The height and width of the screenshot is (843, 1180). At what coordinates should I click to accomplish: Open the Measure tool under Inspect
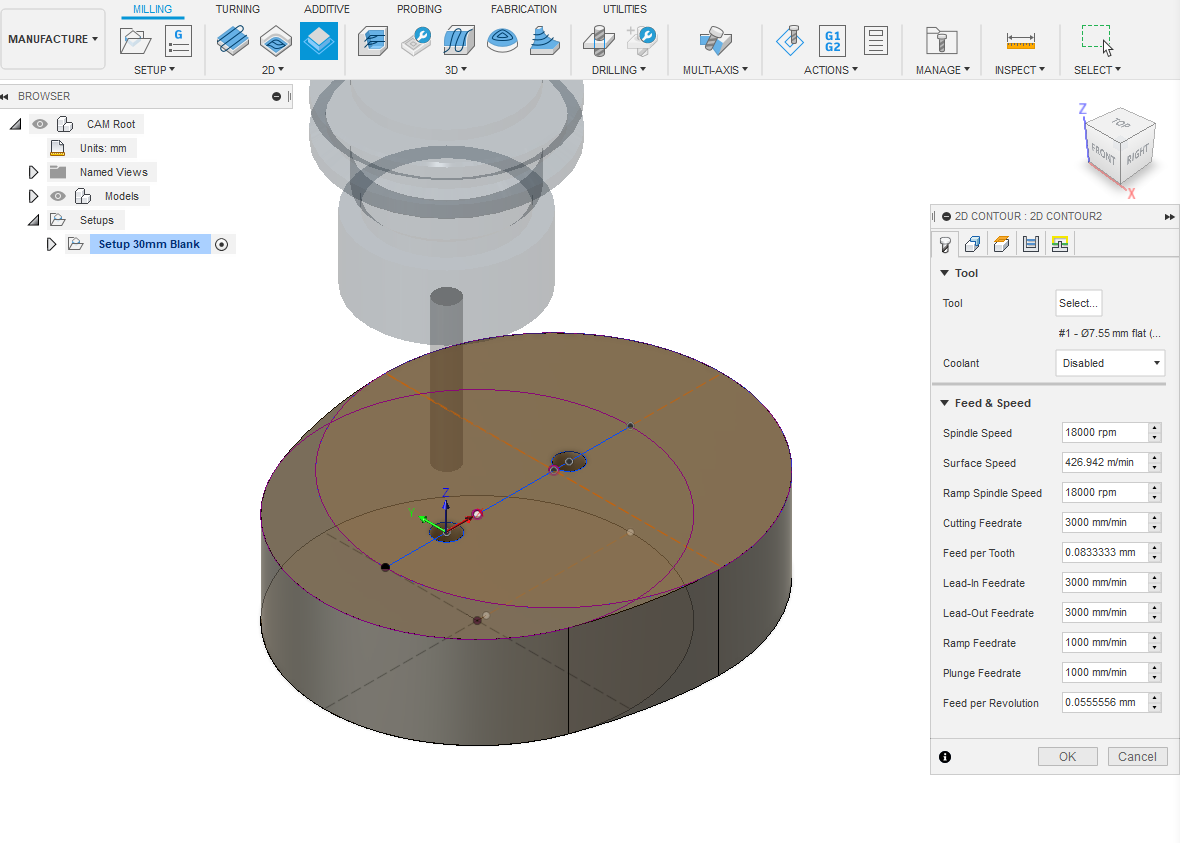tap(1020, 41)
